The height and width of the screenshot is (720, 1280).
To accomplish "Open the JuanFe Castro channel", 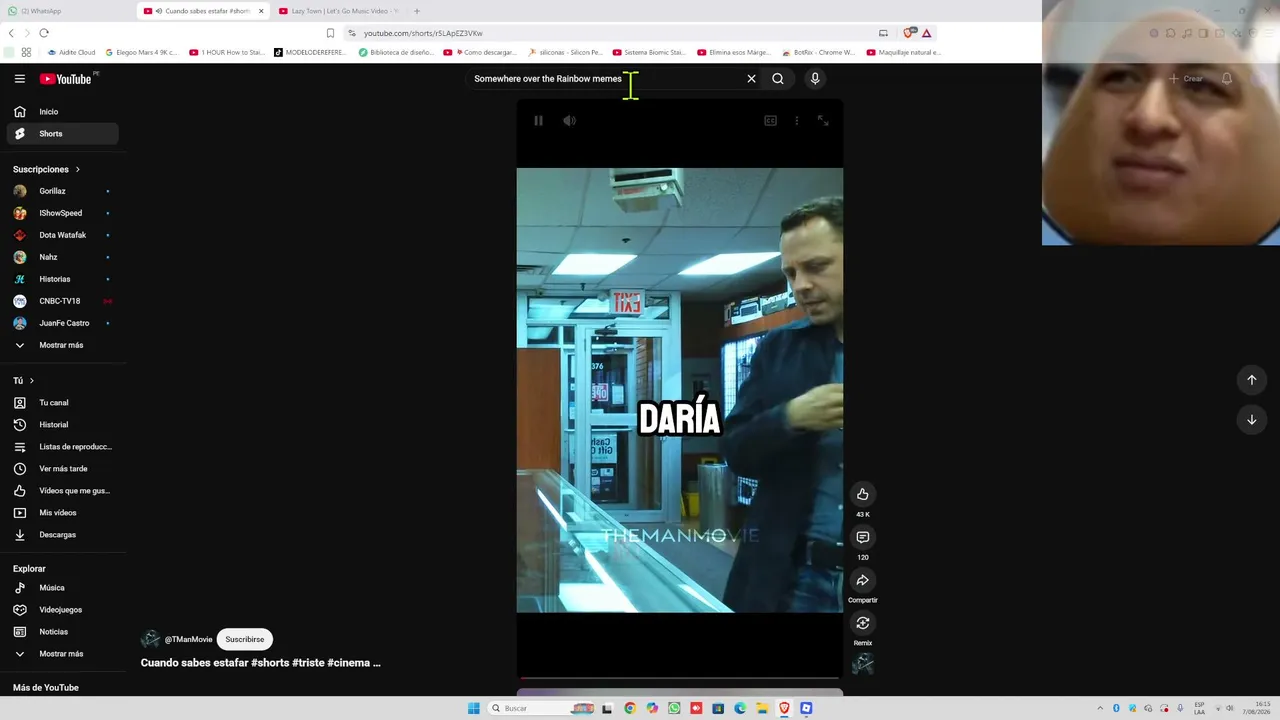I will (63, 323).
